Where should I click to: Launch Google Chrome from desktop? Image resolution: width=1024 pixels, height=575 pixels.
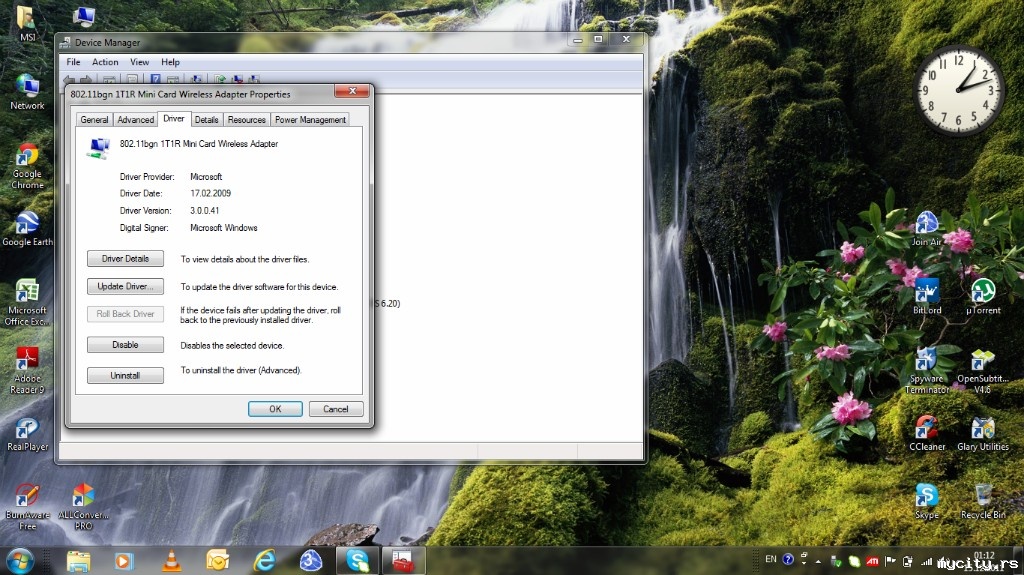[27, 167]
